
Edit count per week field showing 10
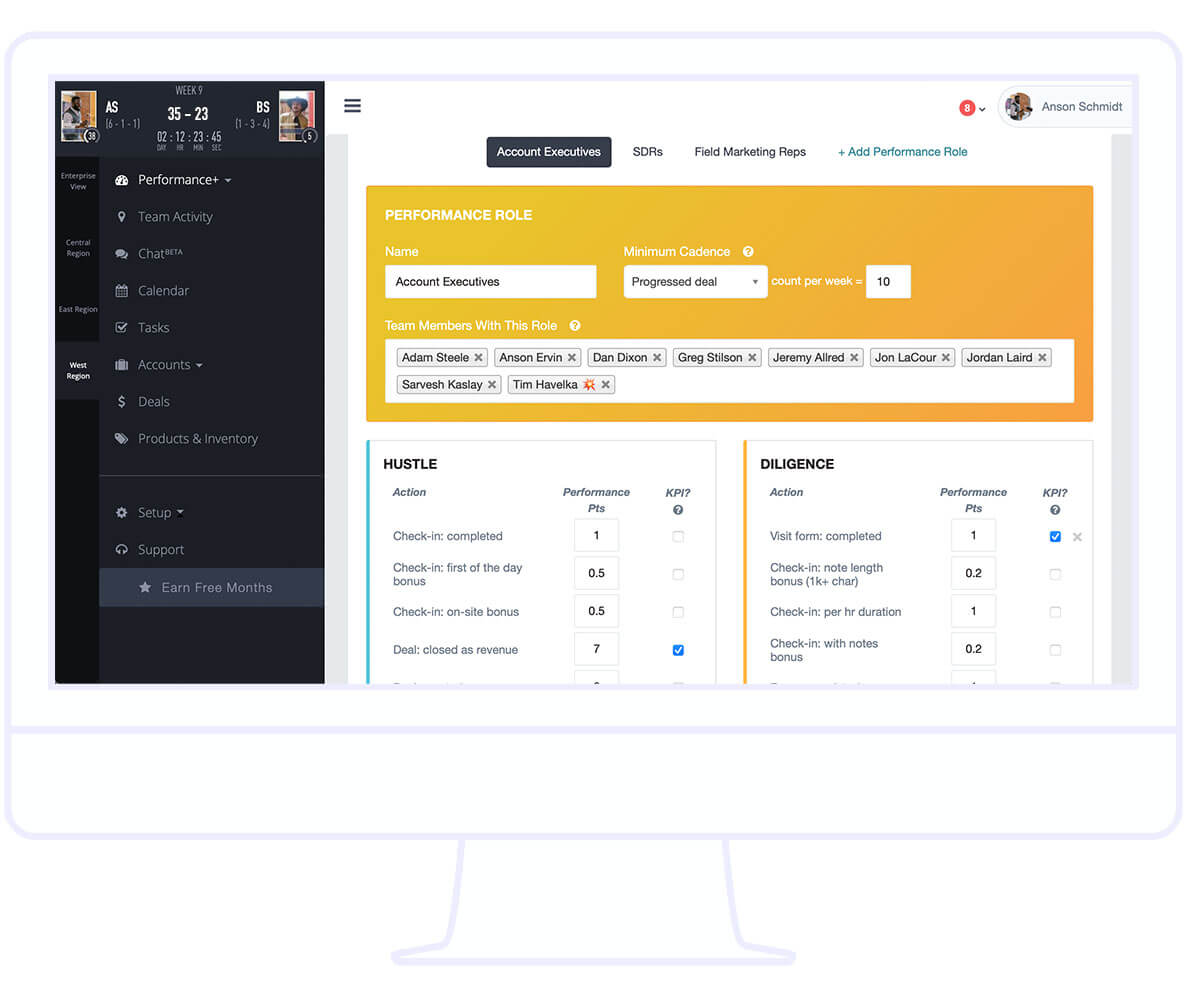889,282
